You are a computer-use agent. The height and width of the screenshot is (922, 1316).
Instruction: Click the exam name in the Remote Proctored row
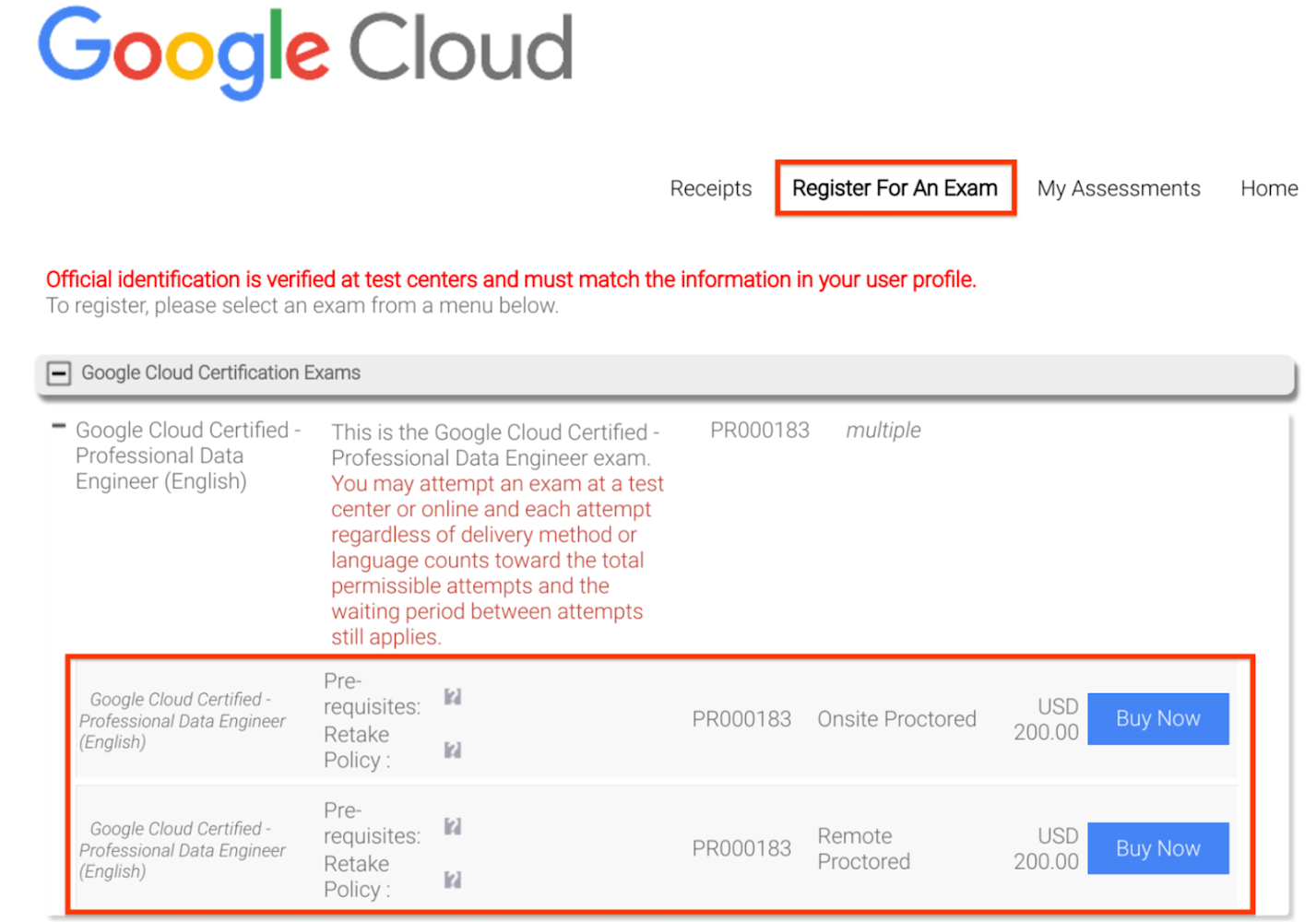(183, 850)
